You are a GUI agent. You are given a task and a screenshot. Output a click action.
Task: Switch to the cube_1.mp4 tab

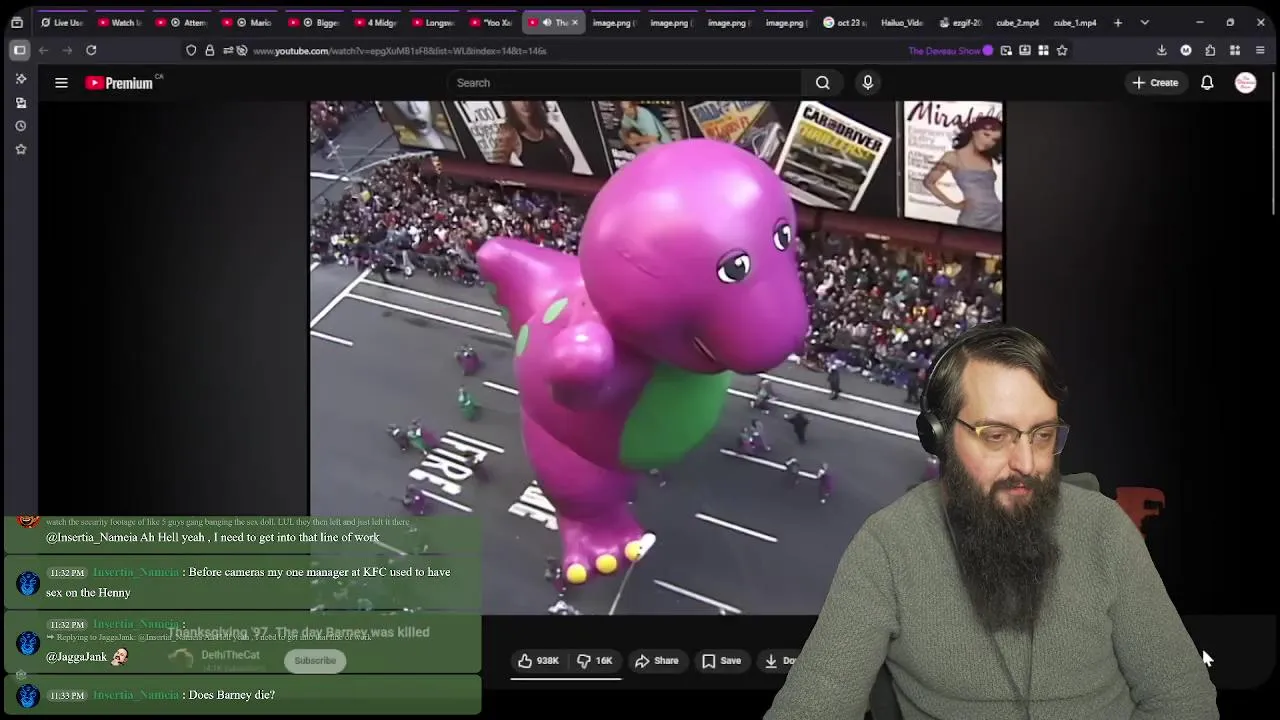(x=1075, y=22)
